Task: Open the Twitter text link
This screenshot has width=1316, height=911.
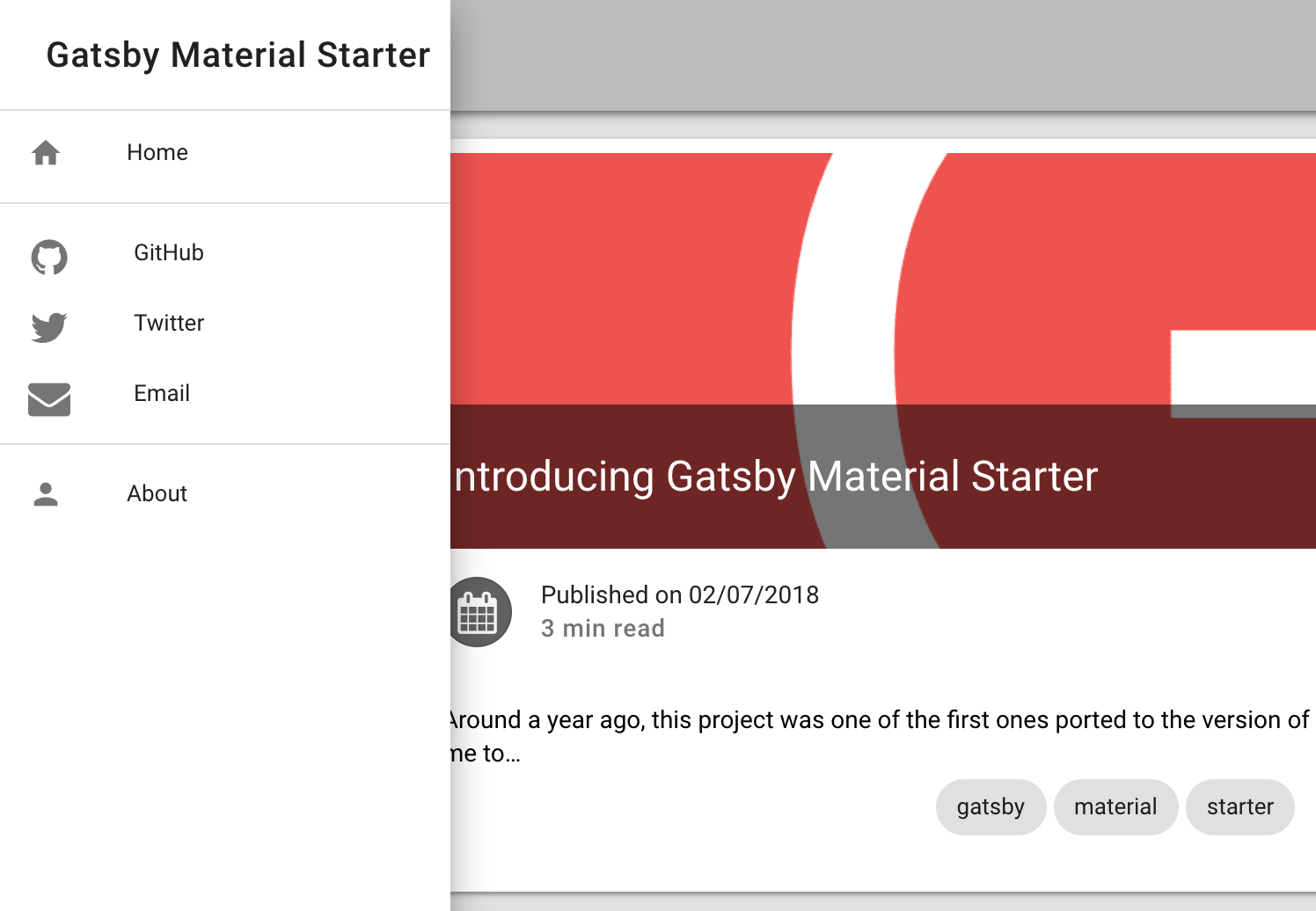Action: pyautogui.click(x=169, y=324)
